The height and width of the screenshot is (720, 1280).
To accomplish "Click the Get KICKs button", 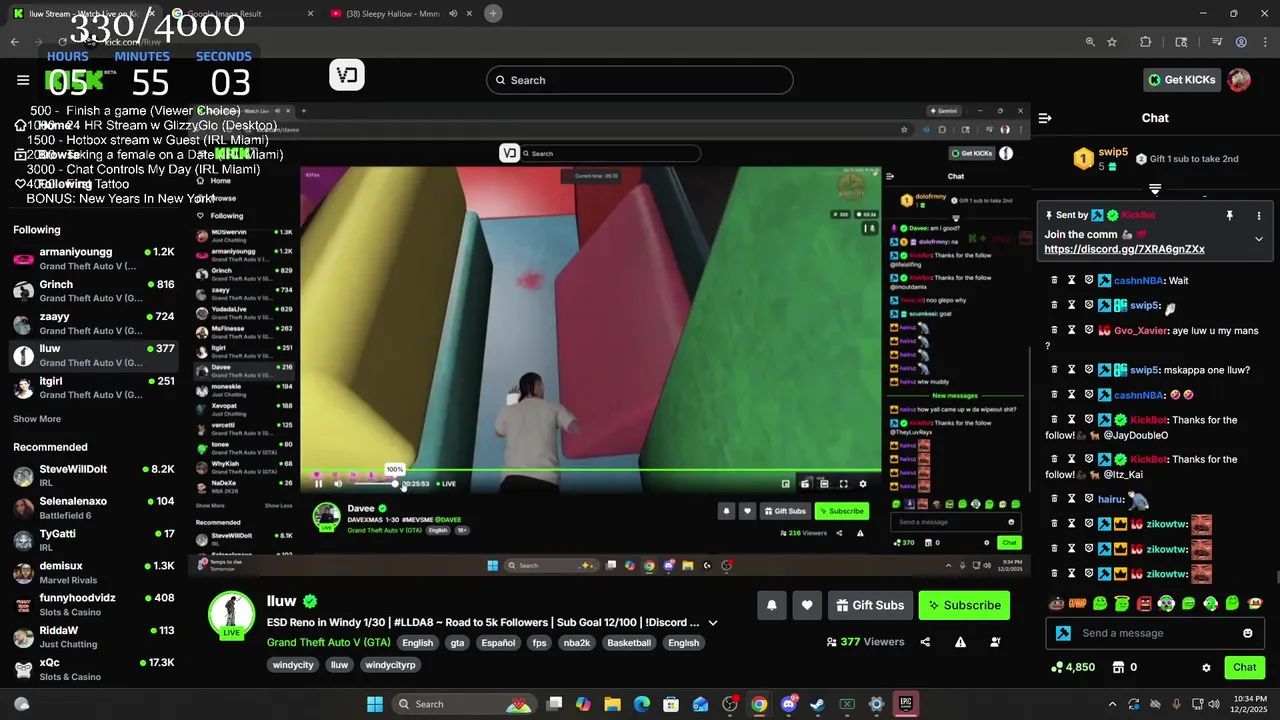I will 1181,80.
